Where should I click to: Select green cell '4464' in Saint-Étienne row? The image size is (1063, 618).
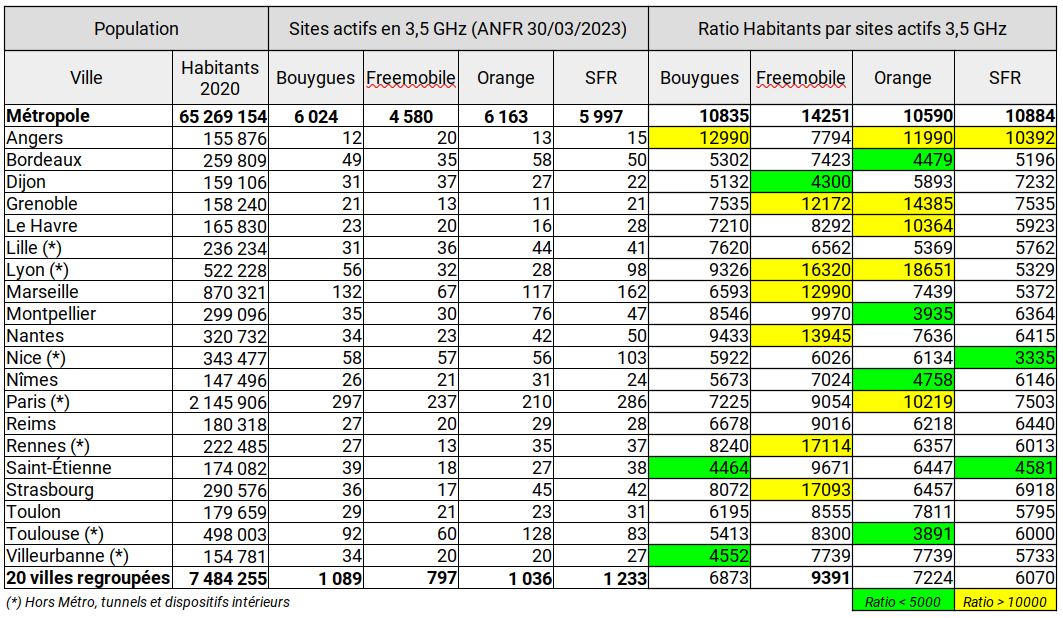[700, 468]
